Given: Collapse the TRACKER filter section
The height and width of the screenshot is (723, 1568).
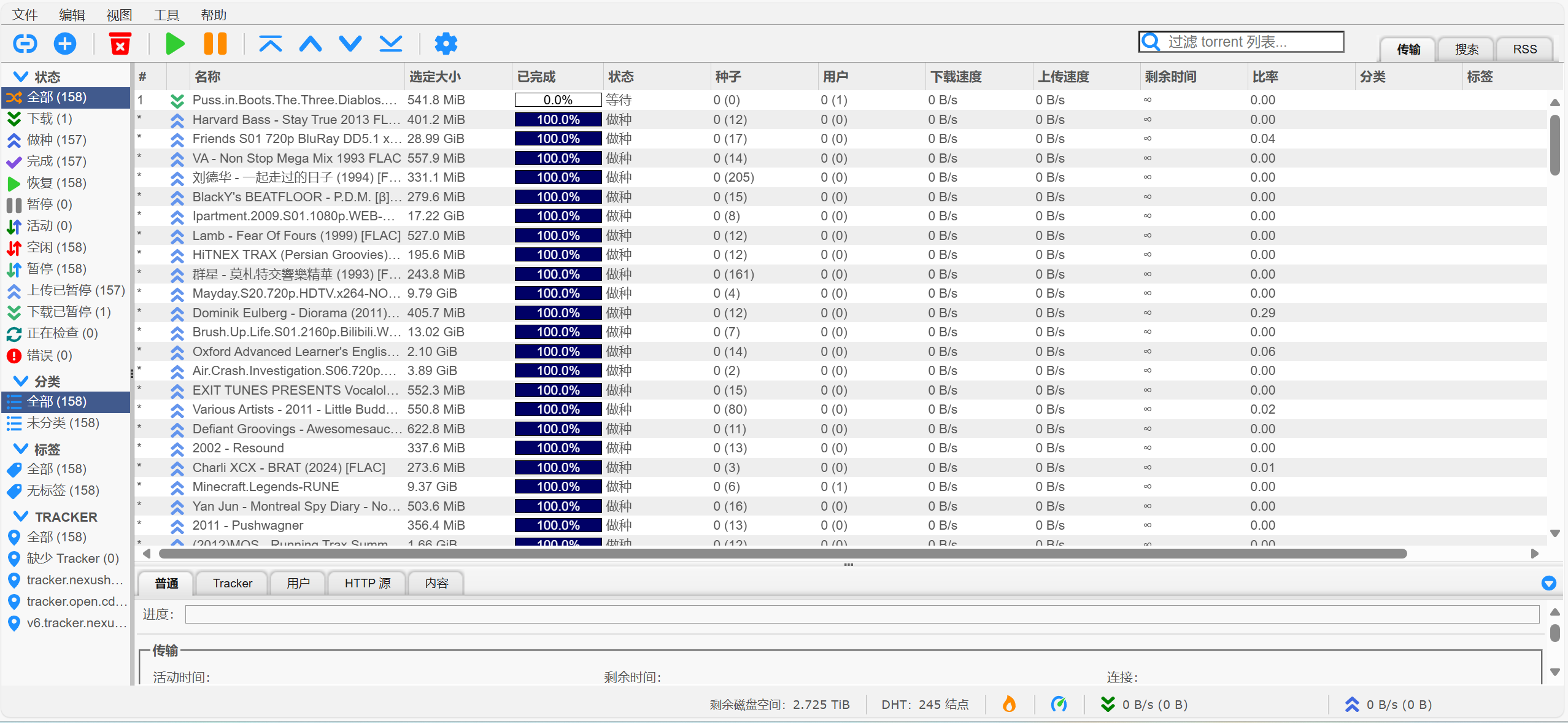Looking at the screenshot, I should 20,517.
